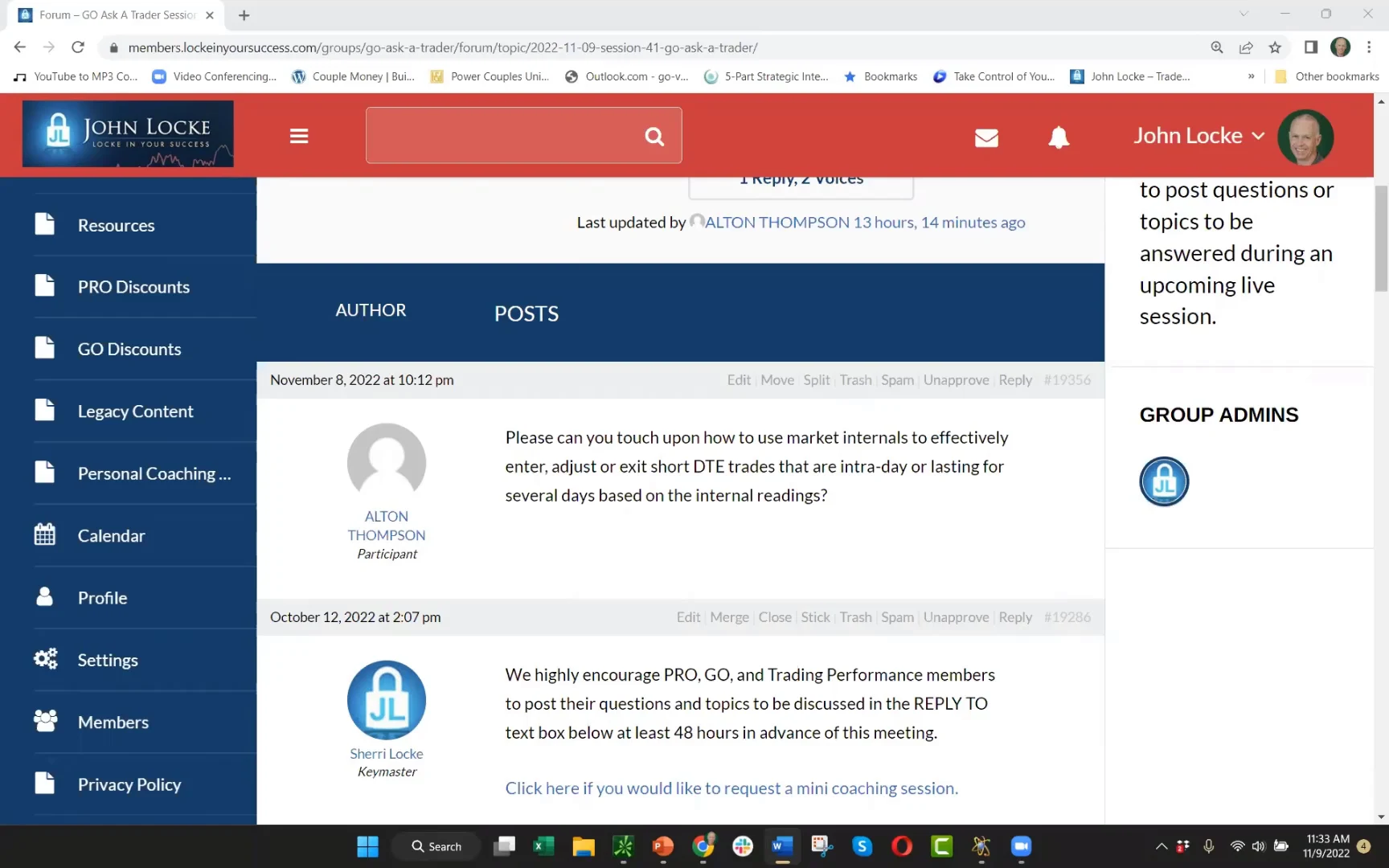Image resolution: width=1389 pixels, height=868 pixels.
Task: Expand the hidden bookmarks chevron
Action: [1251, 76]
